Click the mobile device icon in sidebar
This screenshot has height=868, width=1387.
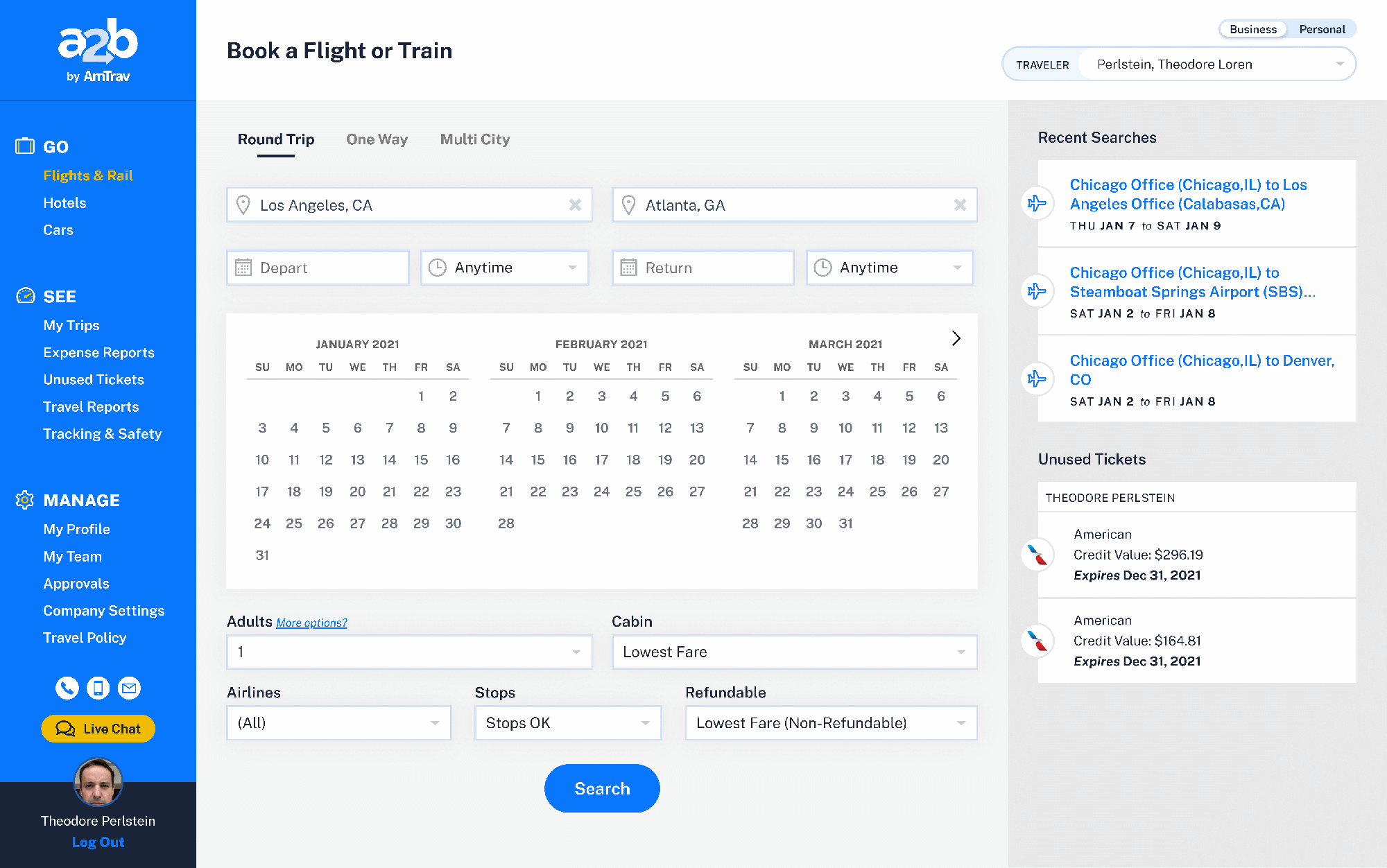point(98,688)
